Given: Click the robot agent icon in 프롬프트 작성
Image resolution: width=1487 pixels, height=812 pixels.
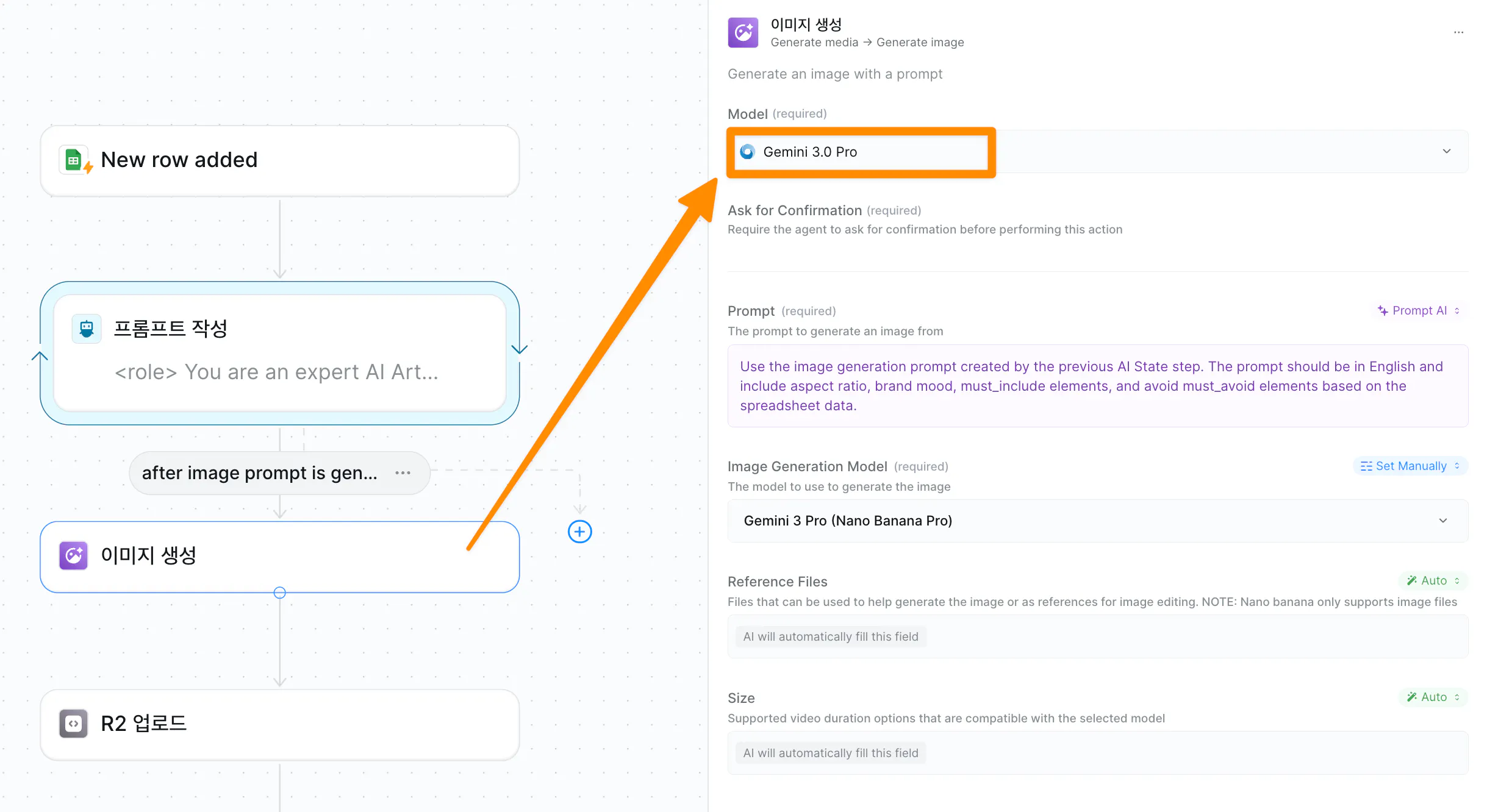Looking at the screenshot, I should [x=87, y=329].
